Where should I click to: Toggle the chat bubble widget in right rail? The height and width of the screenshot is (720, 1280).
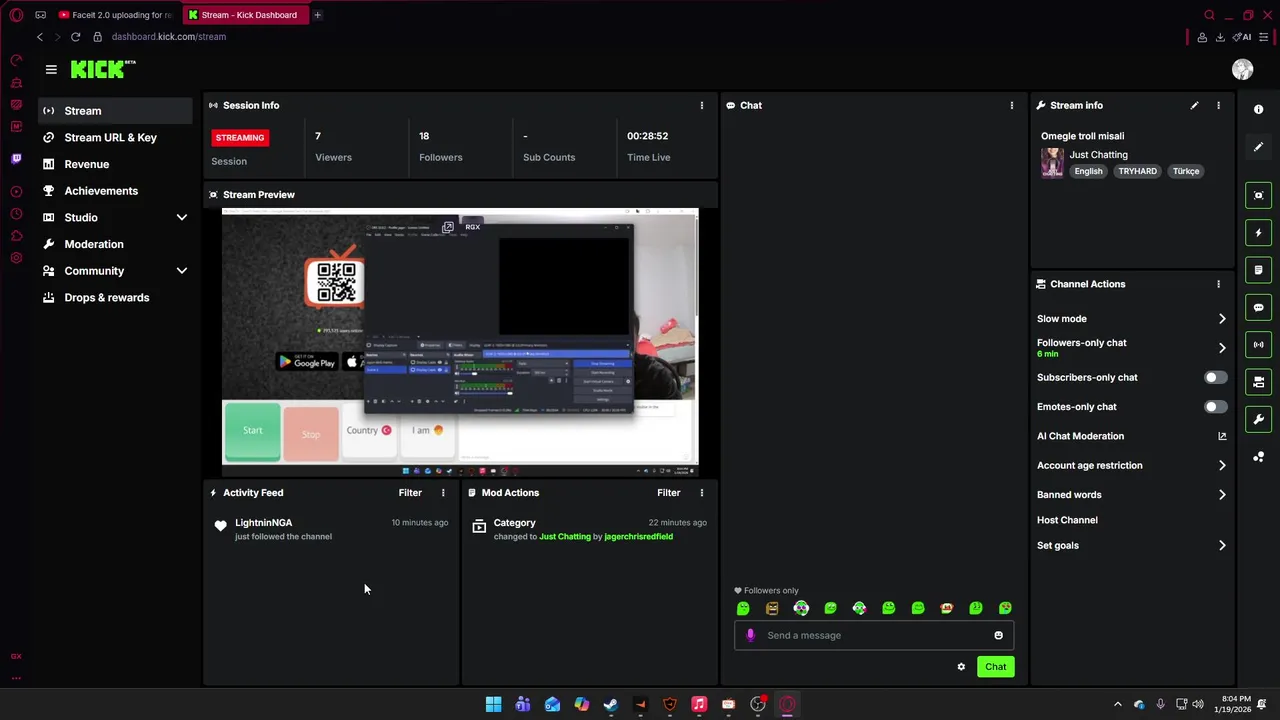(x=1258, y=307)
